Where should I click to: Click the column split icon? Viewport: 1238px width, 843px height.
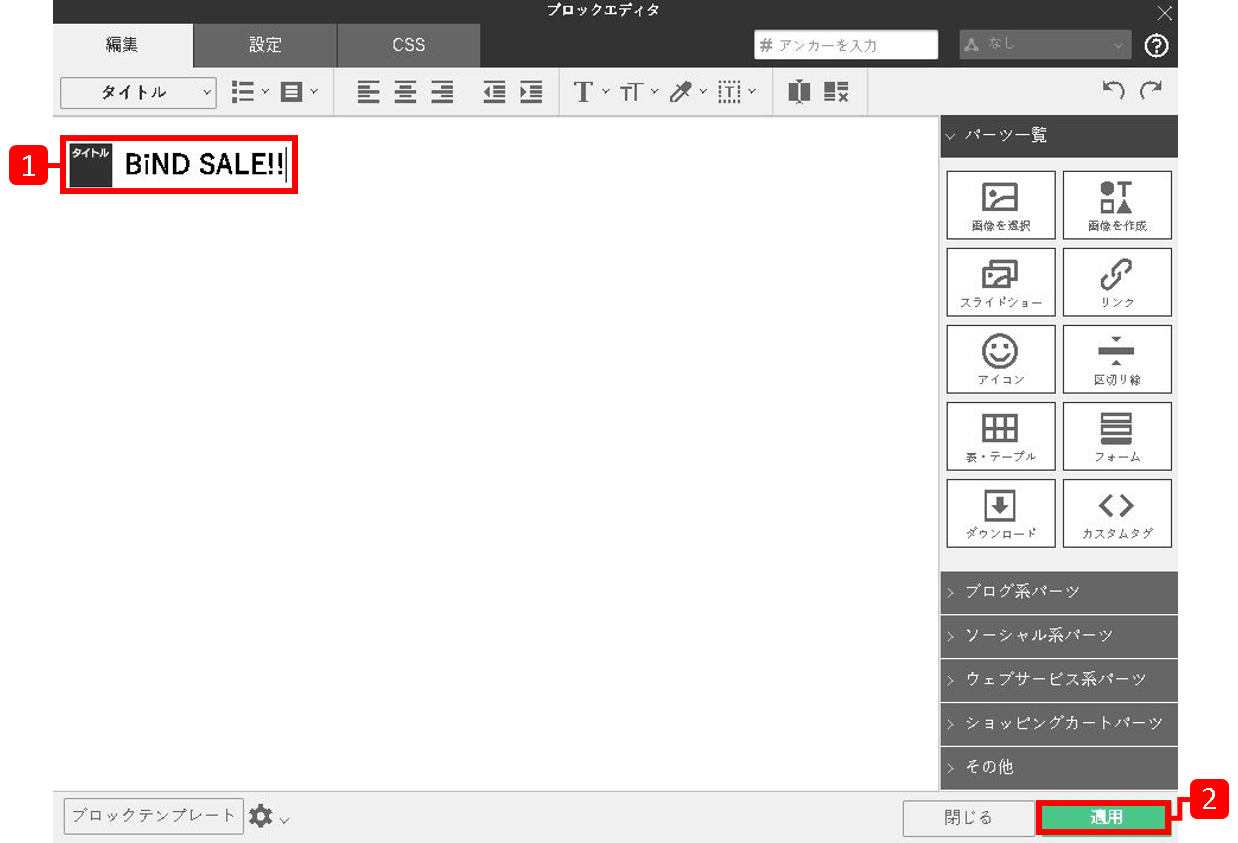pyautogui.click(x=798, y=92)
